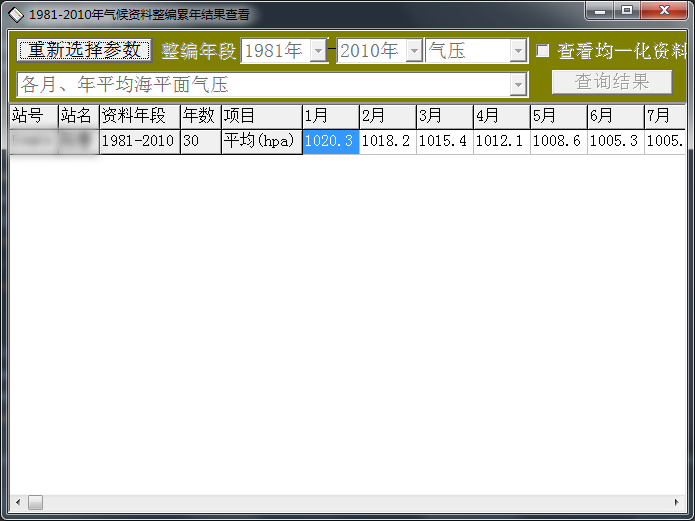The height and width of the screenshot is (521, 695).
Task: Open the start year 1981年 dropdown
Action: point(318,51)
